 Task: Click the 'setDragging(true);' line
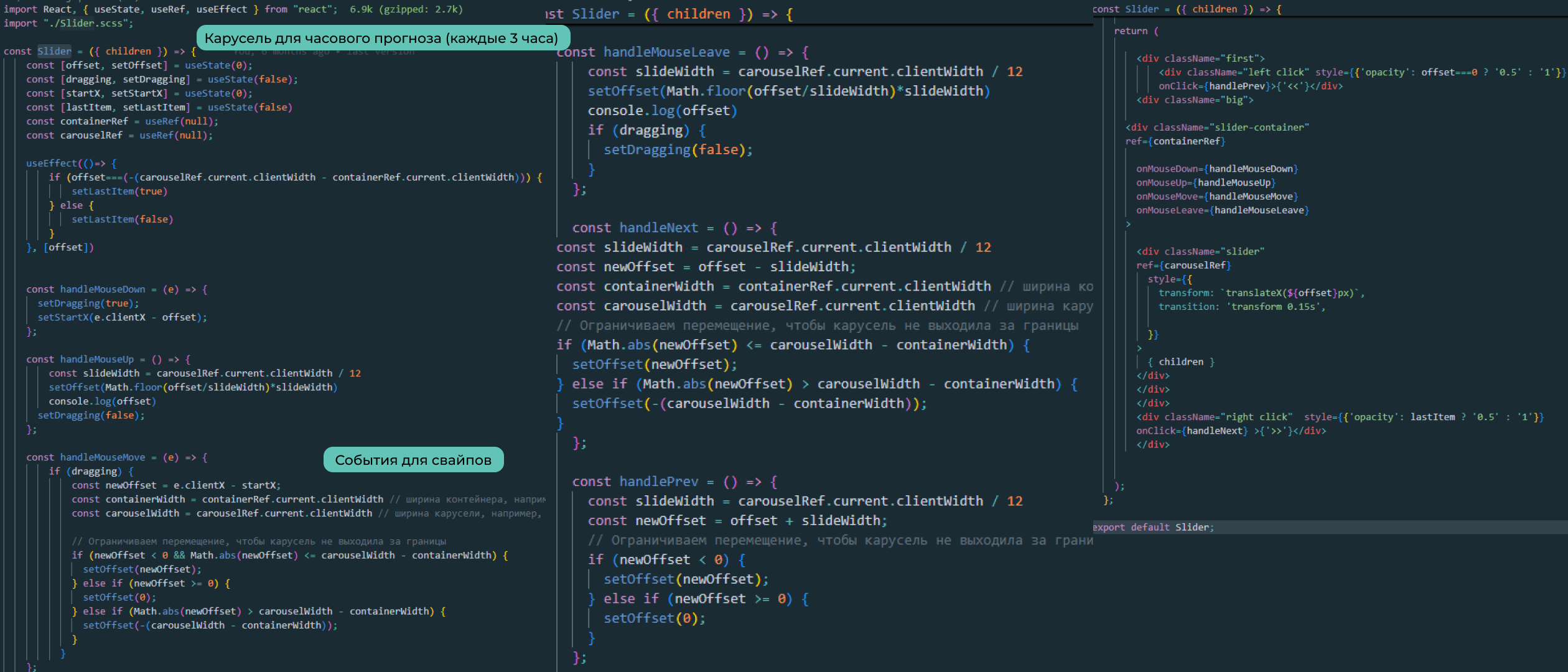click(88, 304)
